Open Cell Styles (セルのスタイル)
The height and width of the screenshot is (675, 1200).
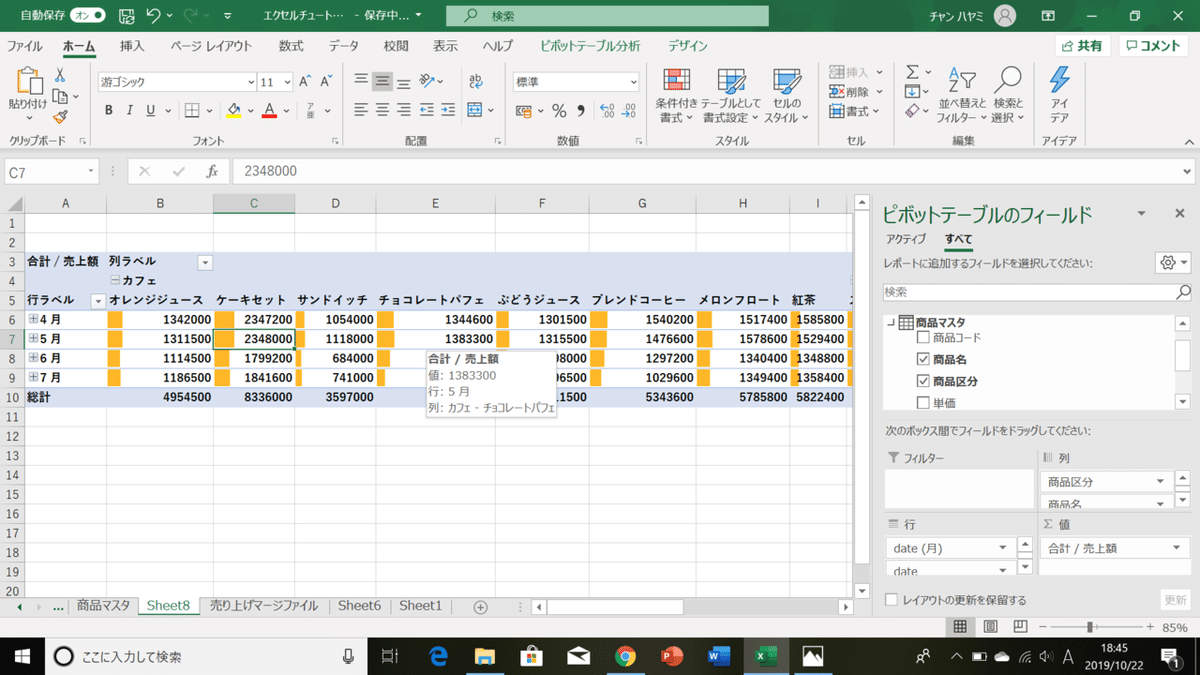pos(787,97)
